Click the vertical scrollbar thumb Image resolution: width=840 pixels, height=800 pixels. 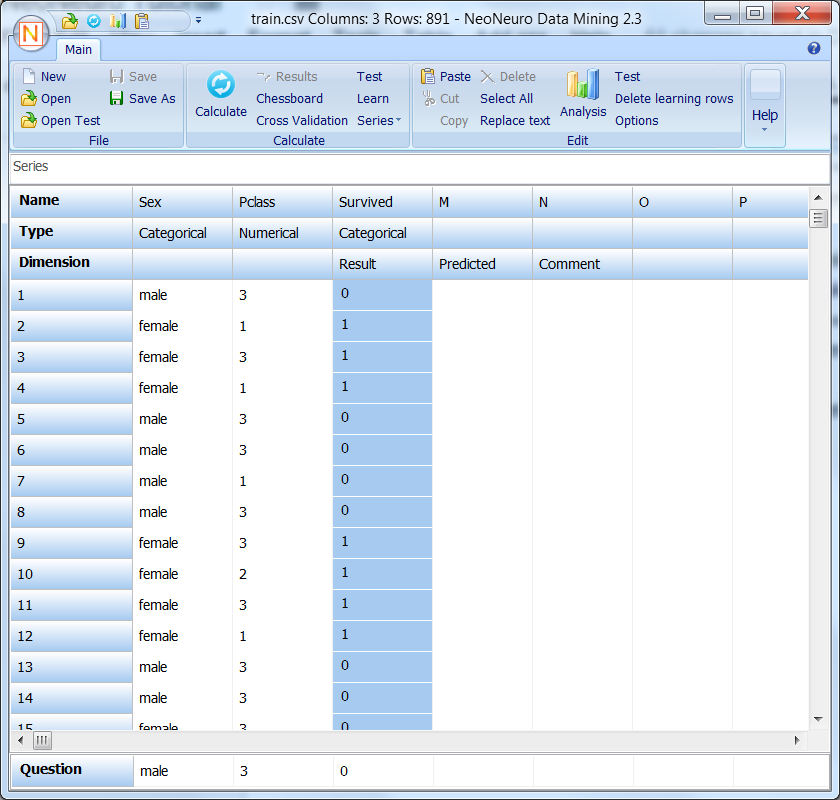[818, 219]
